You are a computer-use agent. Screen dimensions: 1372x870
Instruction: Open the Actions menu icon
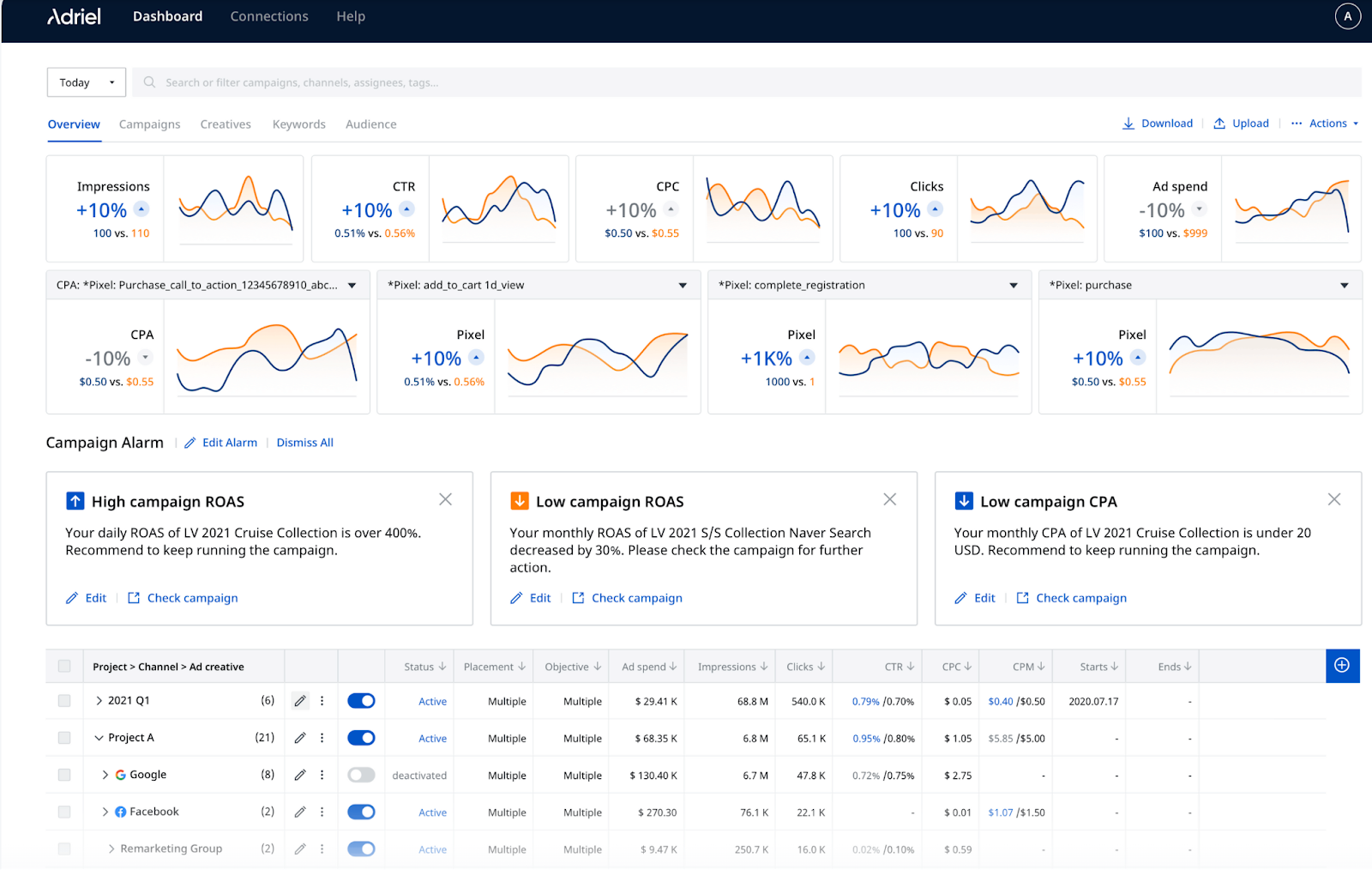pyautogui.click(x=1297, y=123)
